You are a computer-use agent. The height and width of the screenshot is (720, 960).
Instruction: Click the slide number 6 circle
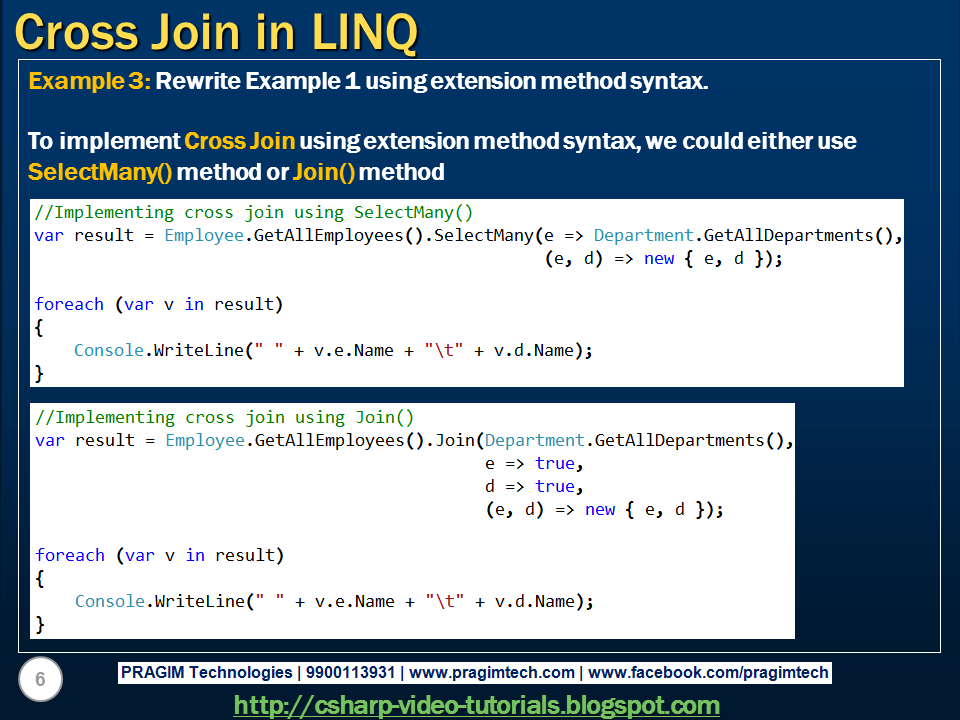(40, 679)
